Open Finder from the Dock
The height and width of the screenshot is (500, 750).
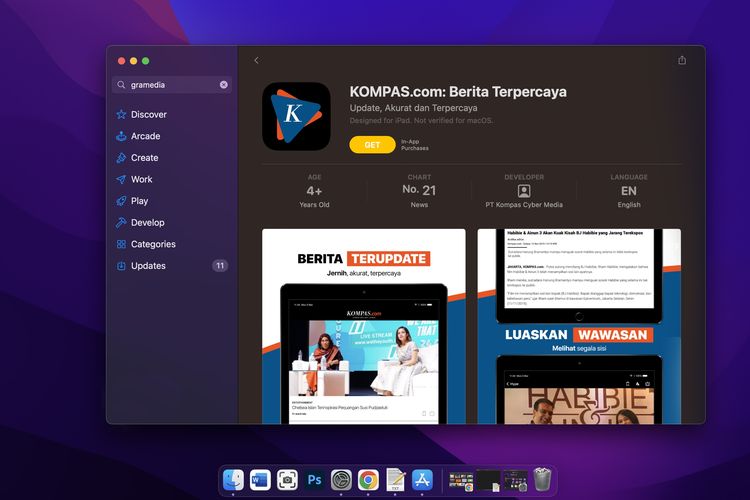pyautogui.click(x=233, y=480)
